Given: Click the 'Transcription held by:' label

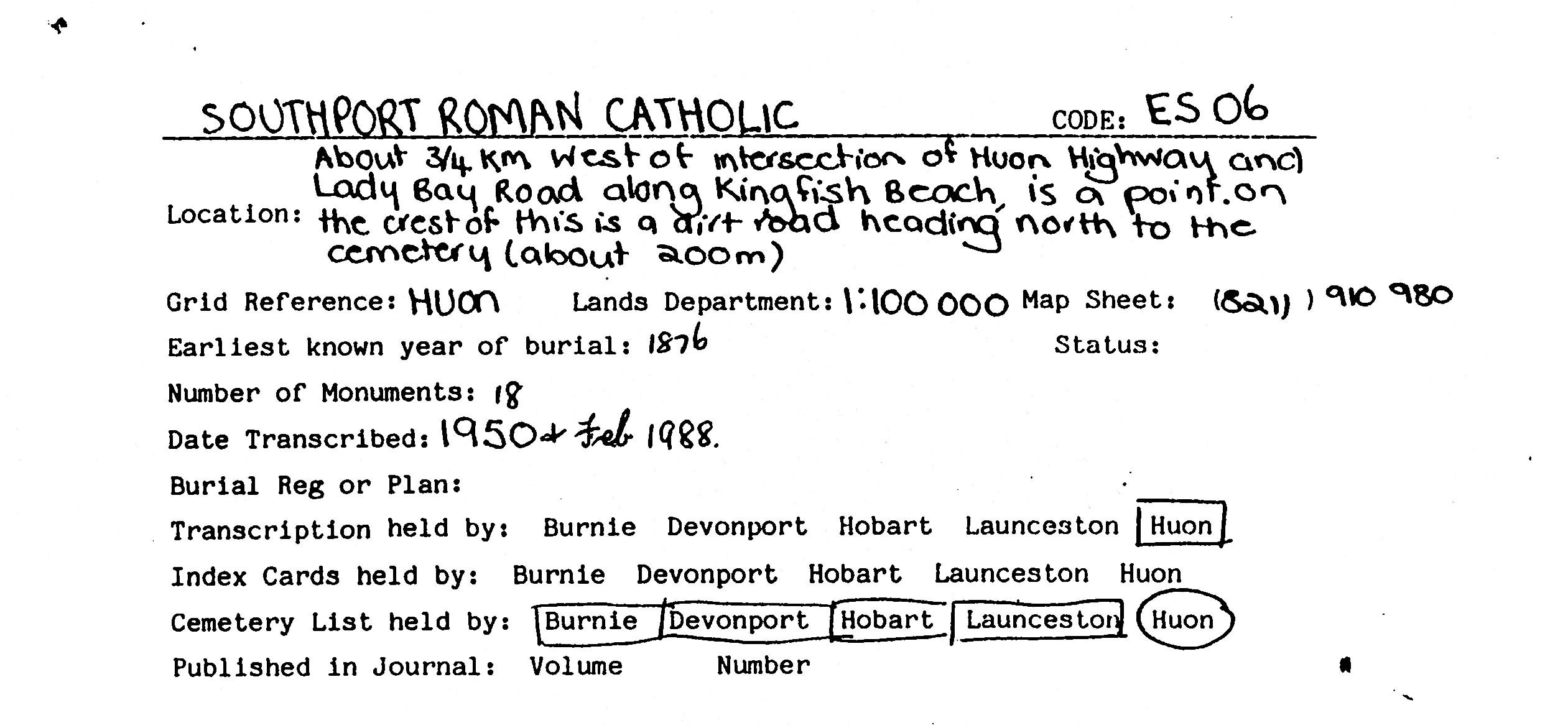Looking at the screenshot, I should point(340,530).
